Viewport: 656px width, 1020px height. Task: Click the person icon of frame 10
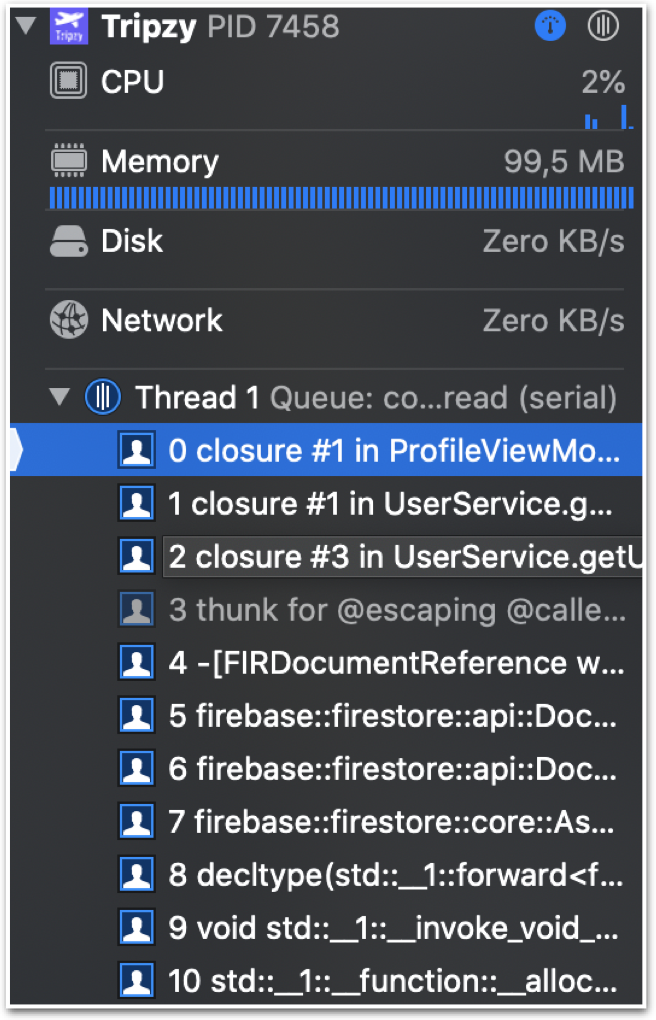137,980
